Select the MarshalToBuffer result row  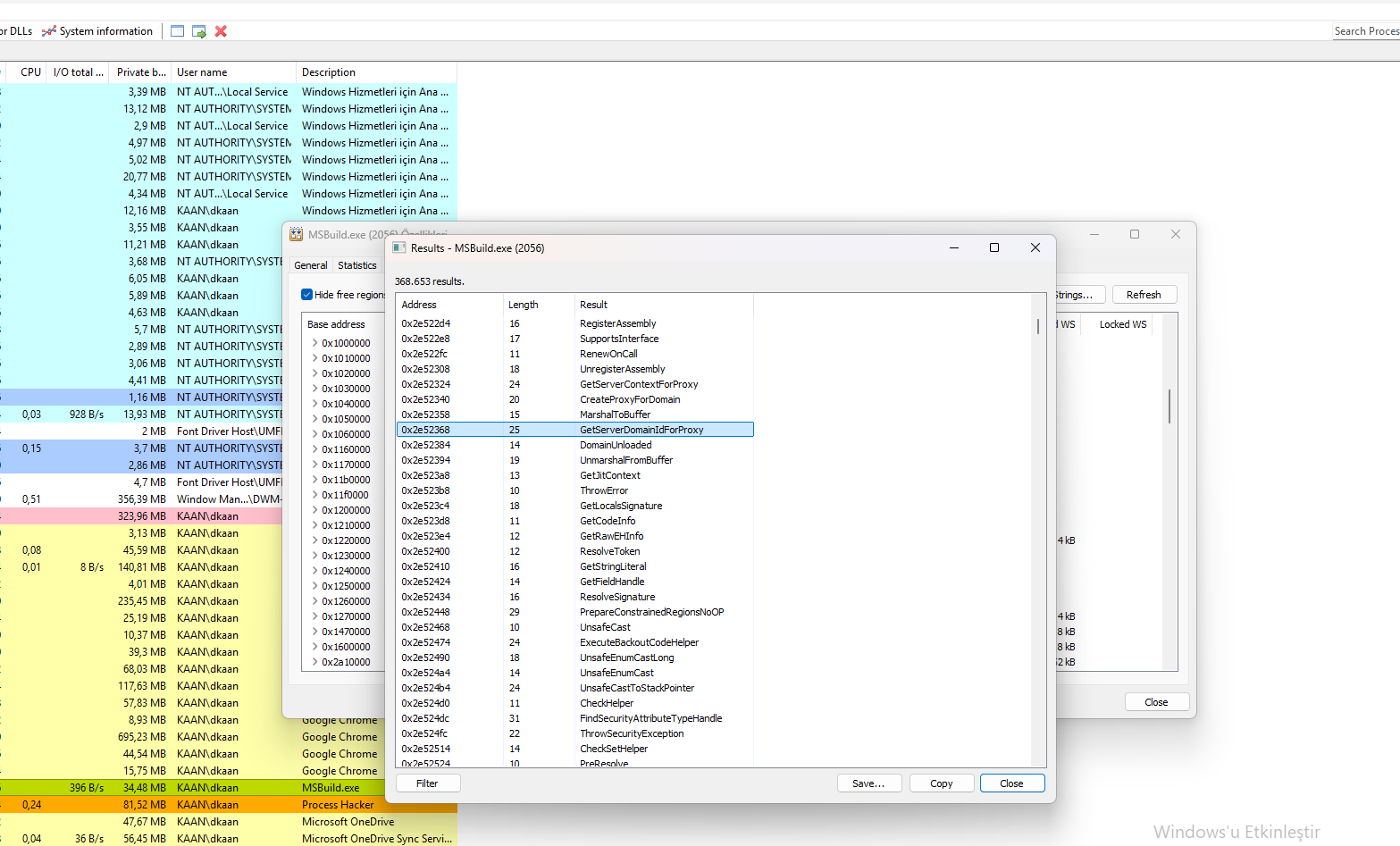pos(574,415)
